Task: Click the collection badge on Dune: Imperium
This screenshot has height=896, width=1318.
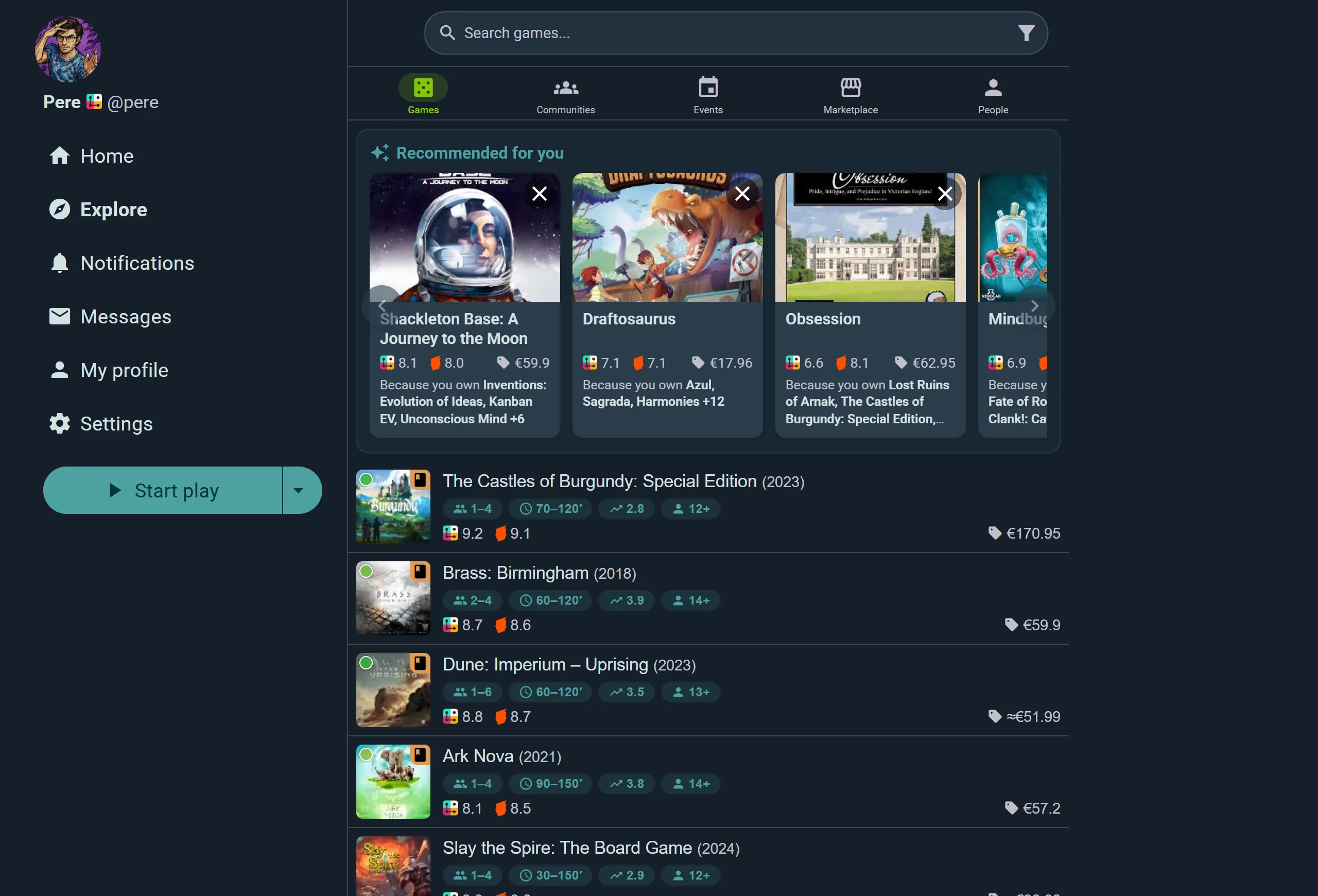Action: [x=420, y=663]
